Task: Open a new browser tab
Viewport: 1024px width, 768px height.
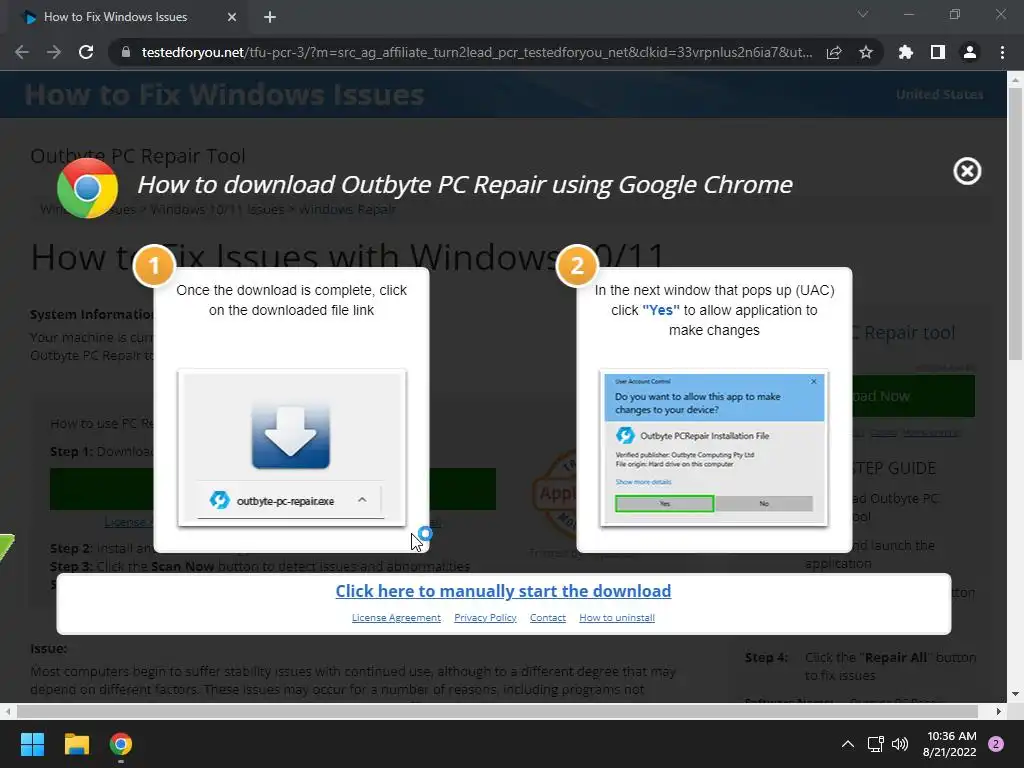Action: click(x=270, y=17)
